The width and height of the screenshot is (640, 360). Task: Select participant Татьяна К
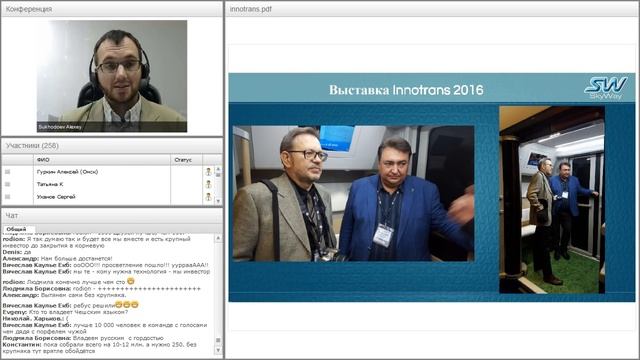tap(50, 184)
